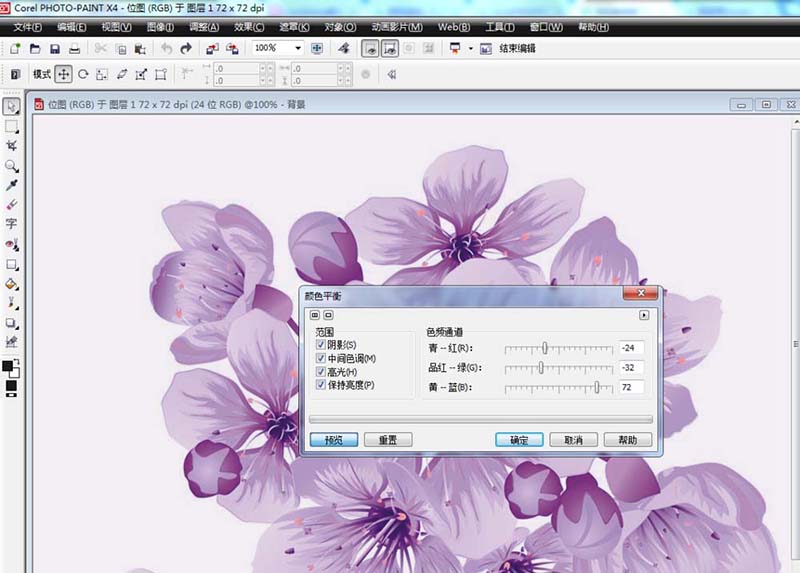Toggle the 高光(H) highlights checkbox

coord(321,371)
